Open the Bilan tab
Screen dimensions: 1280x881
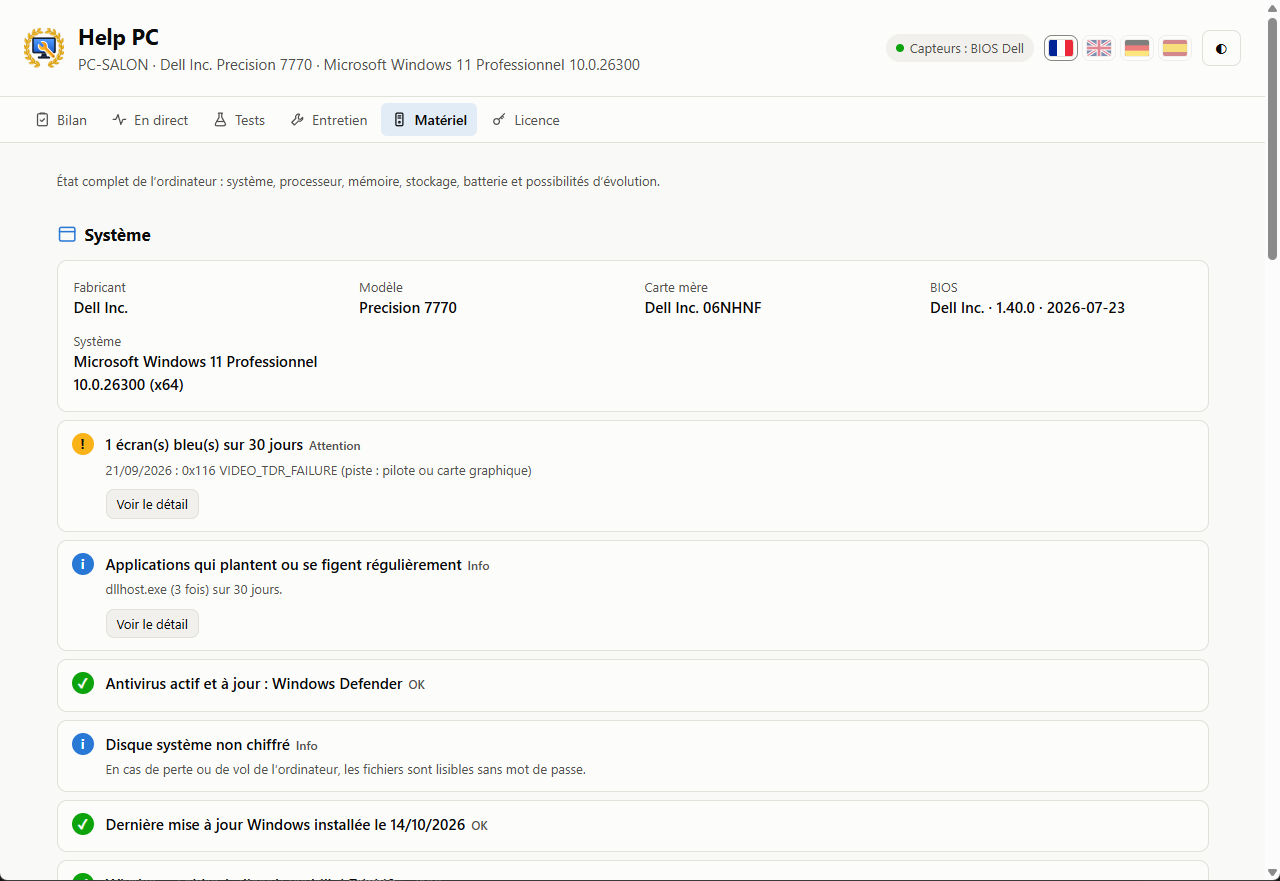pyautogui.click(x=61, y=120)
